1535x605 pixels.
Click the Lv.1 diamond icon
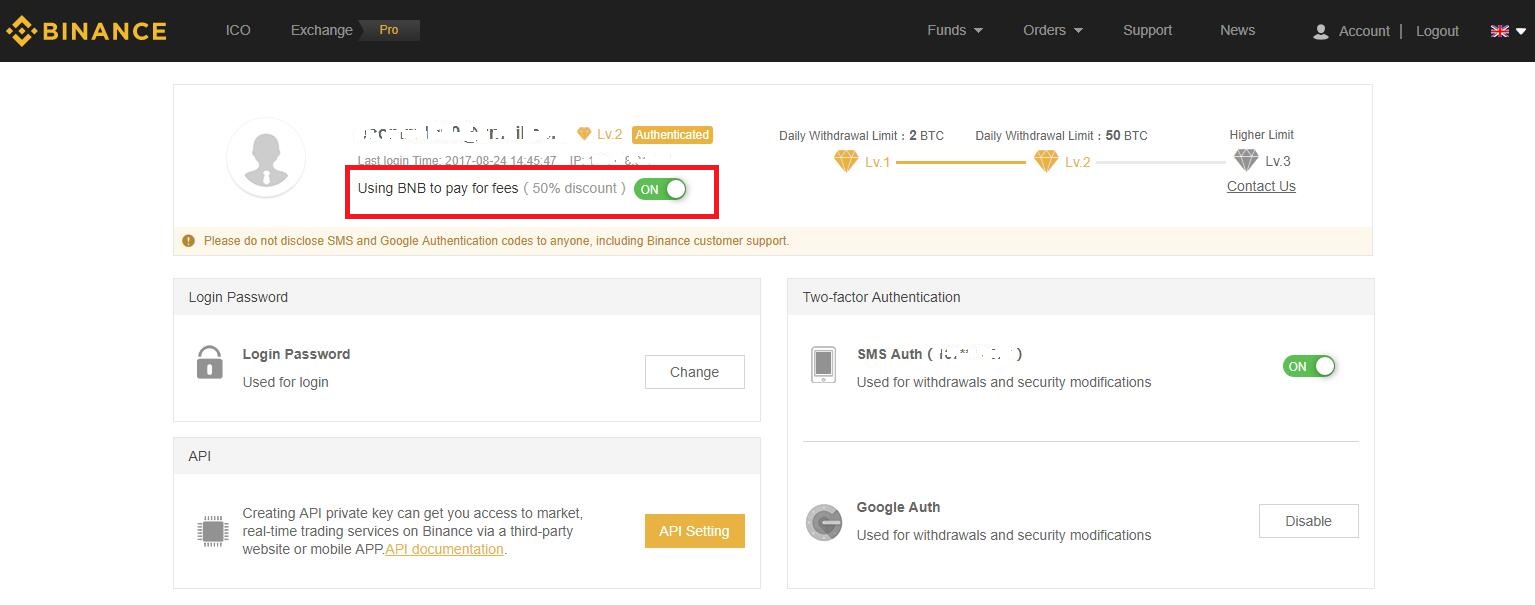click(846, 161)
